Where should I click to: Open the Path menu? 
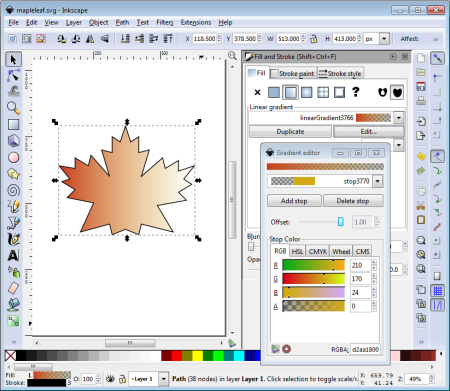point(122,23)
